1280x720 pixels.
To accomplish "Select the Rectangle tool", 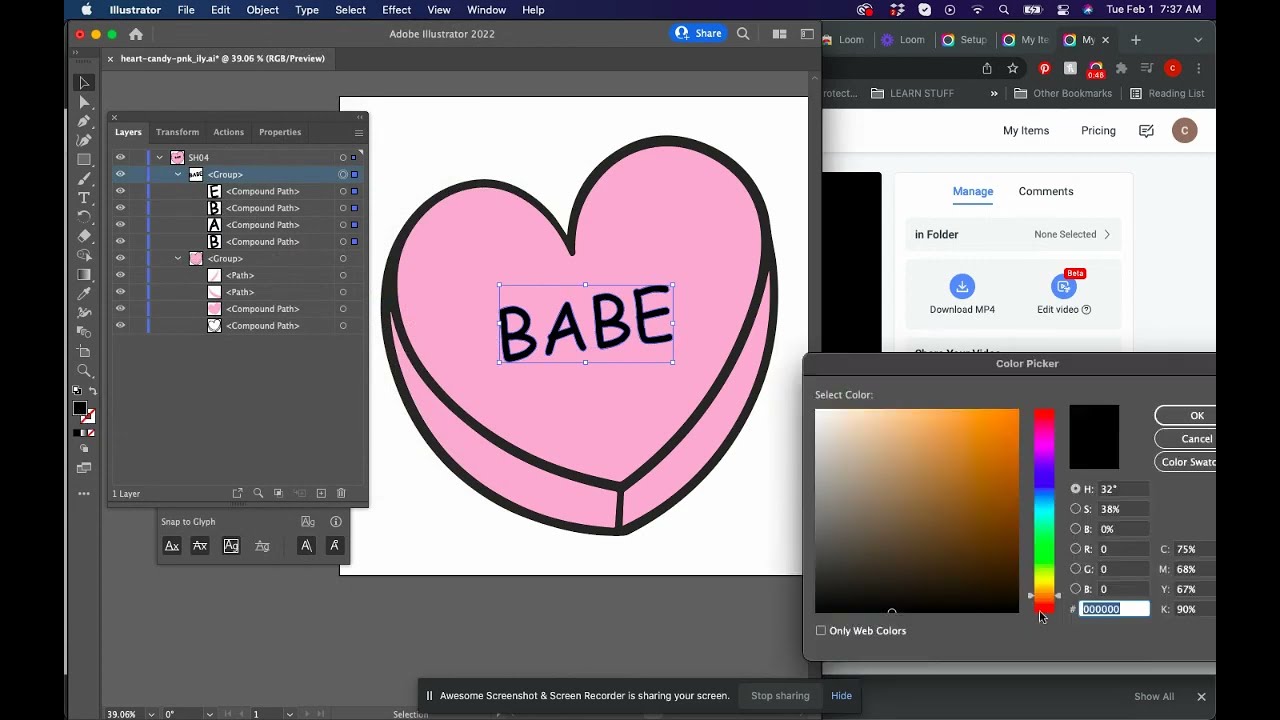I will coord(84,160).
